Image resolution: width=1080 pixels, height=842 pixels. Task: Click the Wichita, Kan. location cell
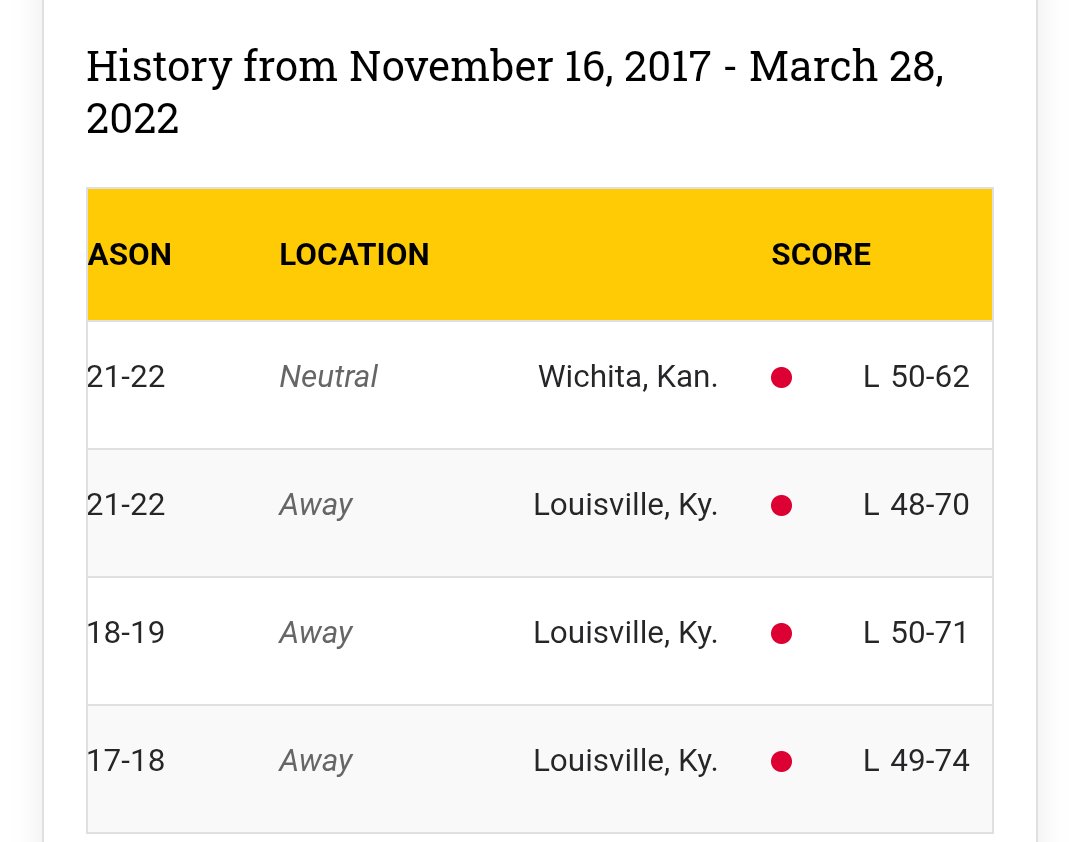pyautogui.click(x=628, y=377)
